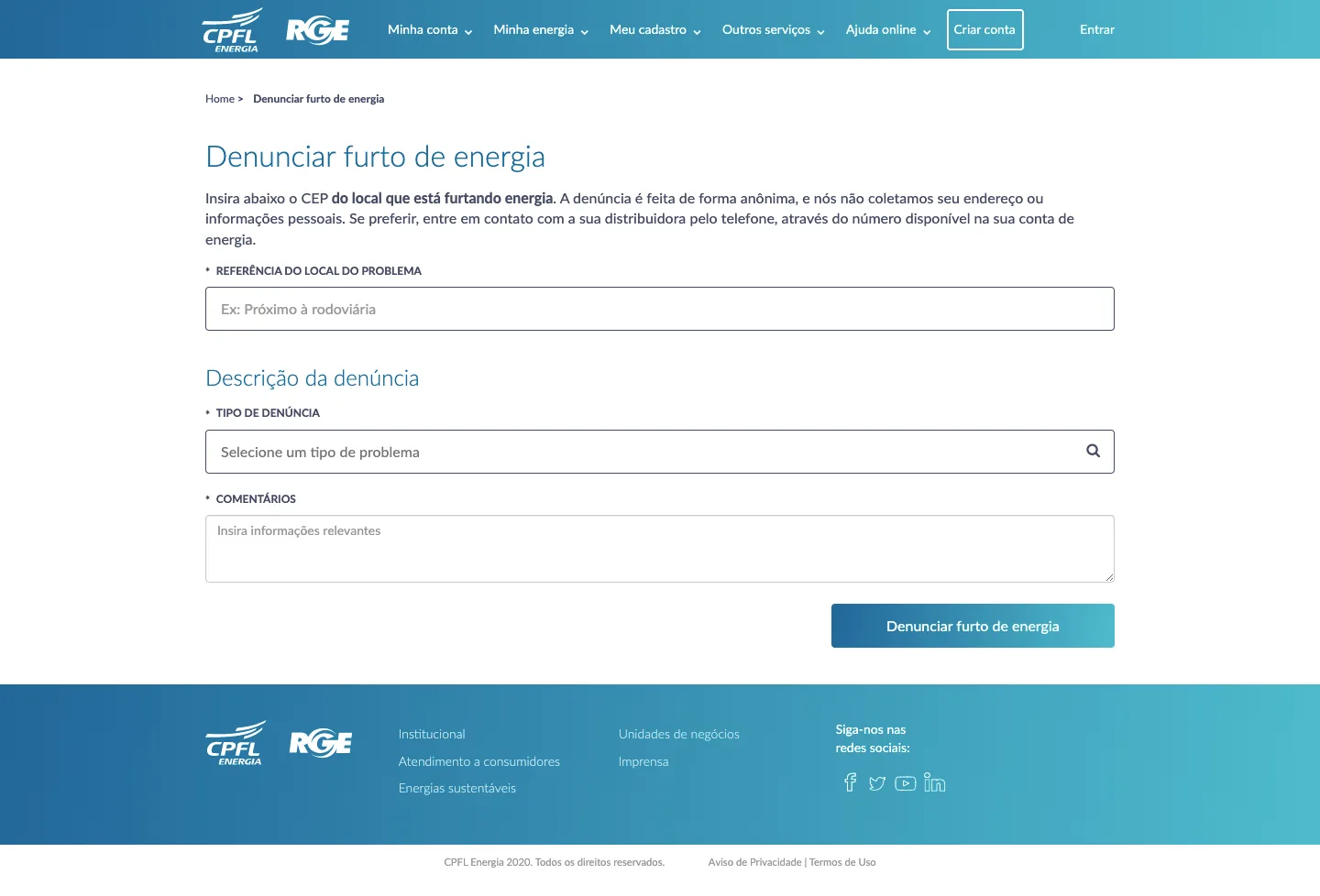
Task: Focus the referência do local input field
Action: tap(660, 309)
